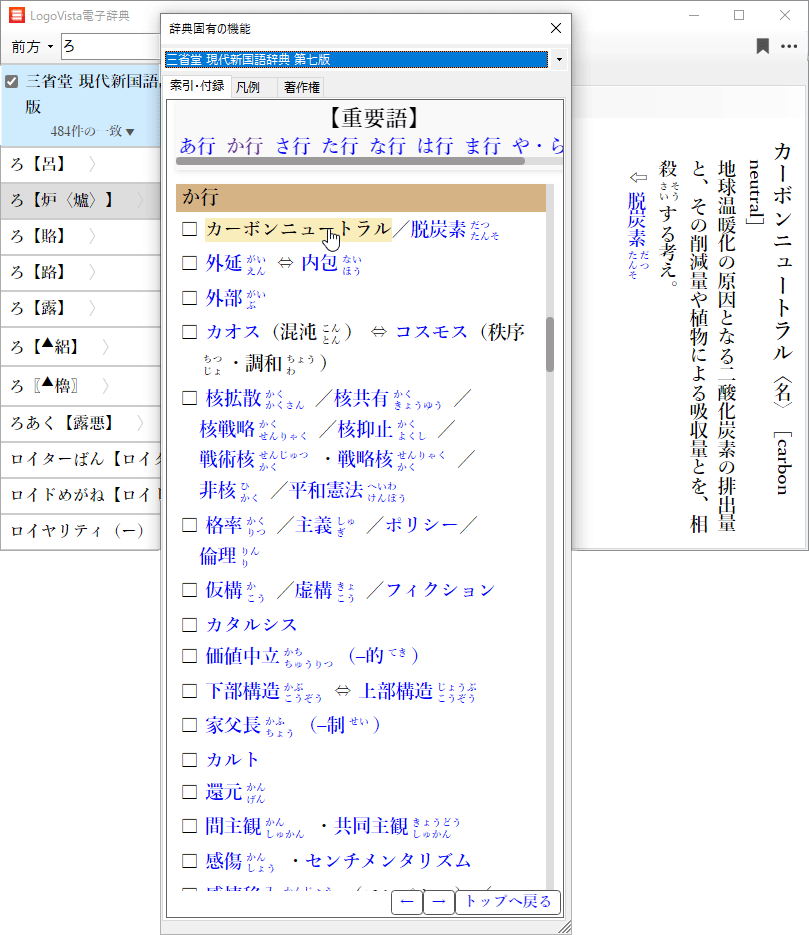
Task: Tick the checkbox beside カルト
Action: point(189,759)
